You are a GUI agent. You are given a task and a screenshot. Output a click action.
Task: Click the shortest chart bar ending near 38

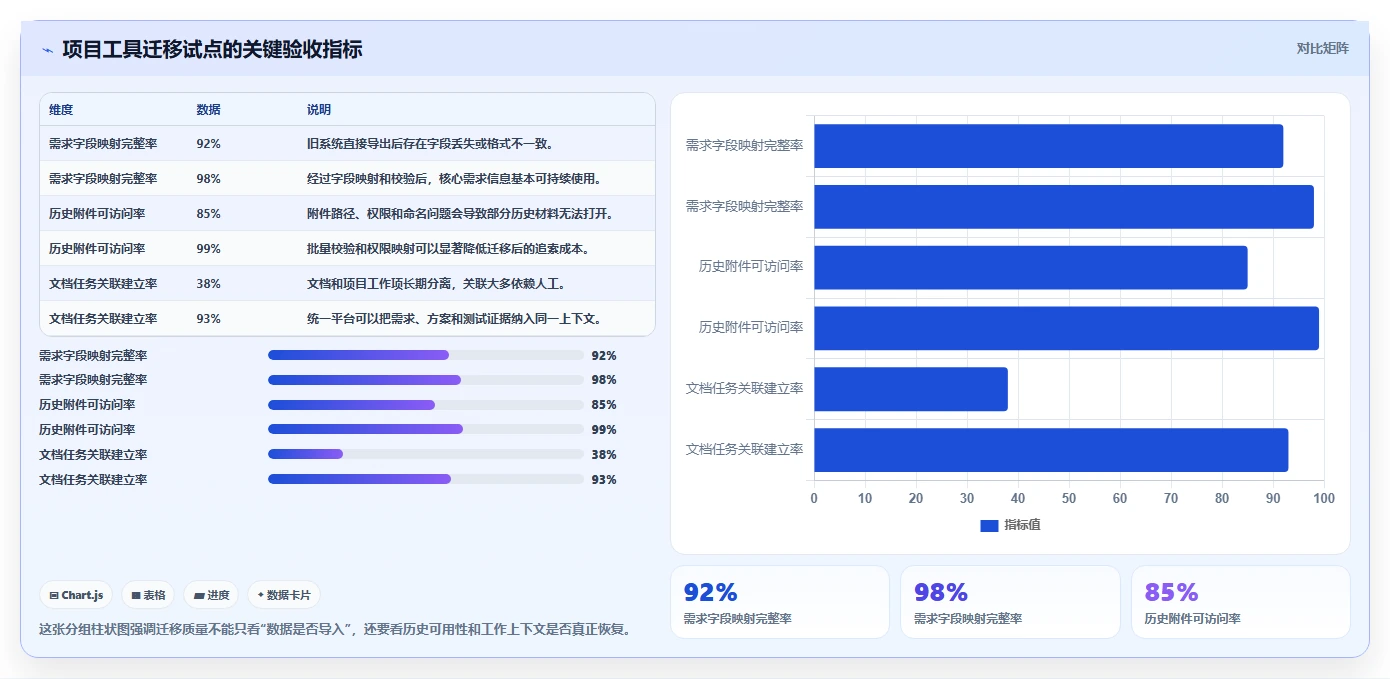pyautogui.click(x=911, y=389)
